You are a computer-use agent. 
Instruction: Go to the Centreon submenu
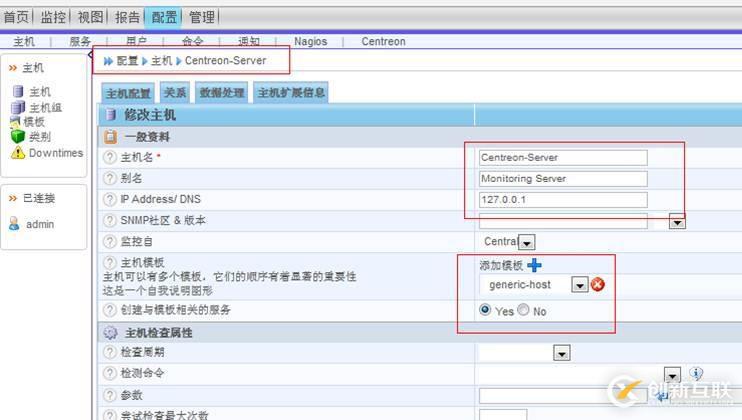tap(383, 42)
